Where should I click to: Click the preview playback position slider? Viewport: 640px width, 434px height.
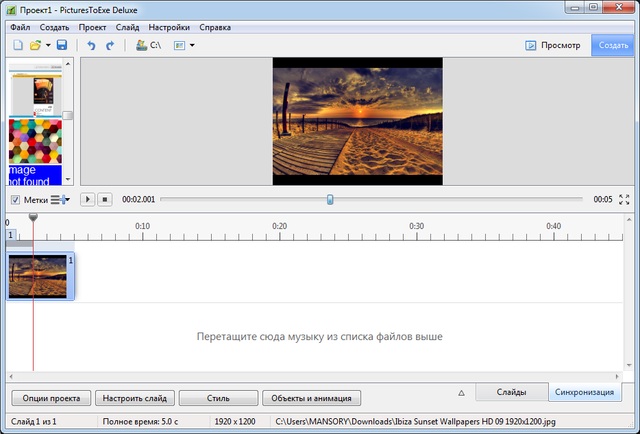[x=330, y=200]
